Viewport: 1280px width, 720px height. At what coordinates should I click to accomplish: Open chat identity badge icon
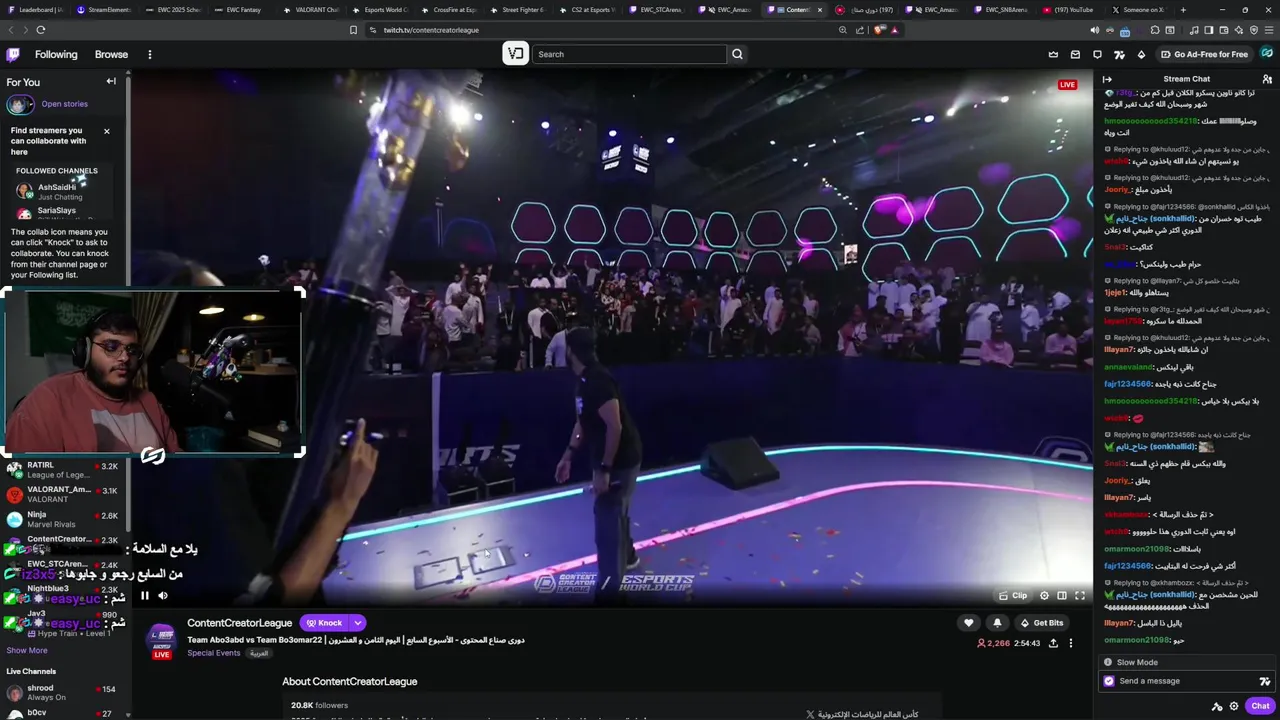tap(1108, 681)
